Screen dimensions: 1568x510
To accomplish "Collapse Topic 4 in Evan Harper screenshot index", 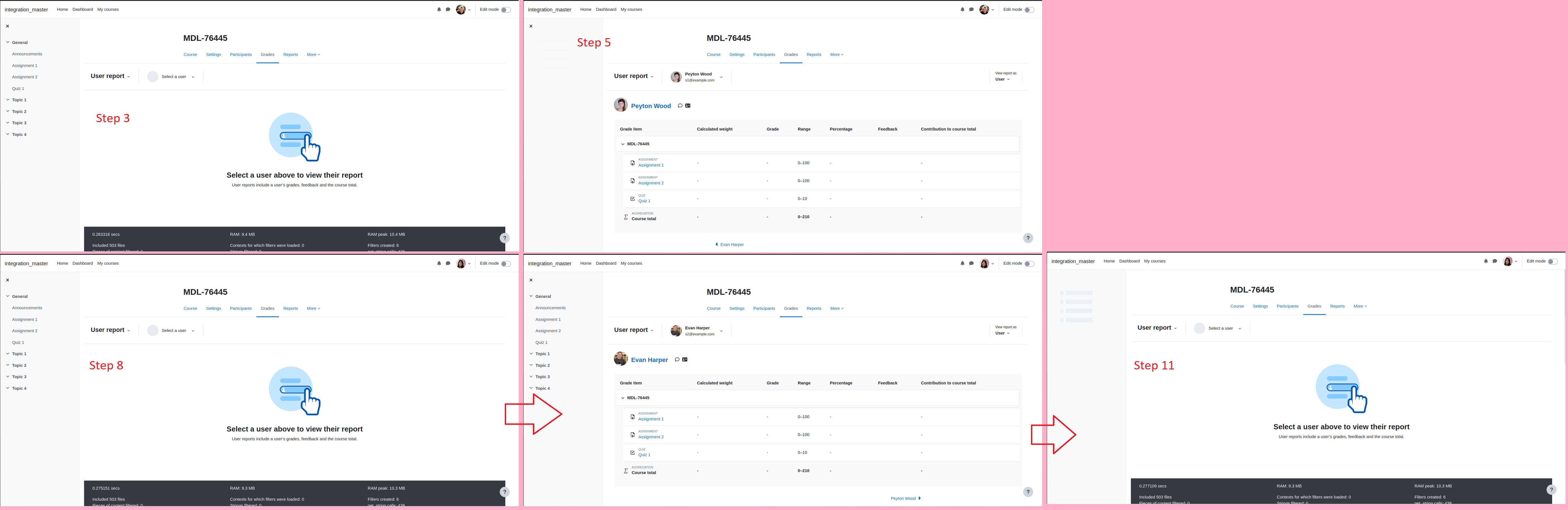I will coord(531,388).
